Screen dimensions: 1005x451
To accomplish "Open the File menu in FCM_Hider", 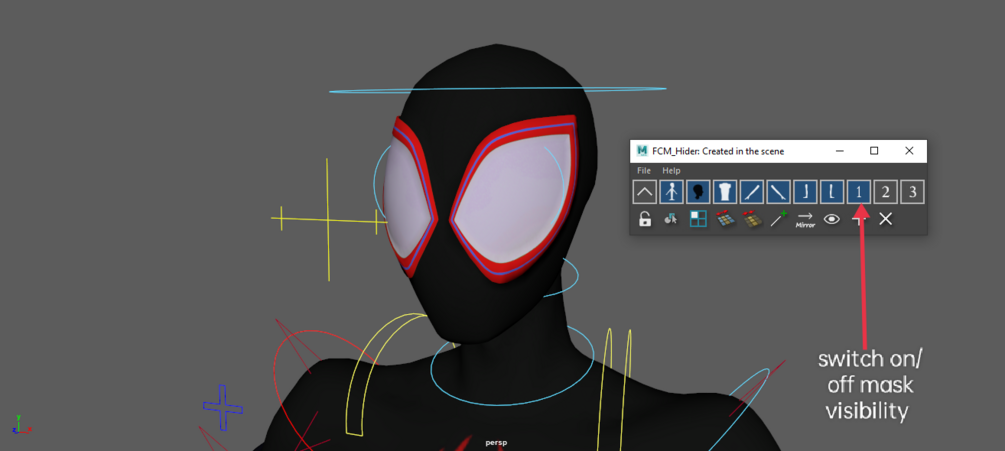I will pos(644,171).
